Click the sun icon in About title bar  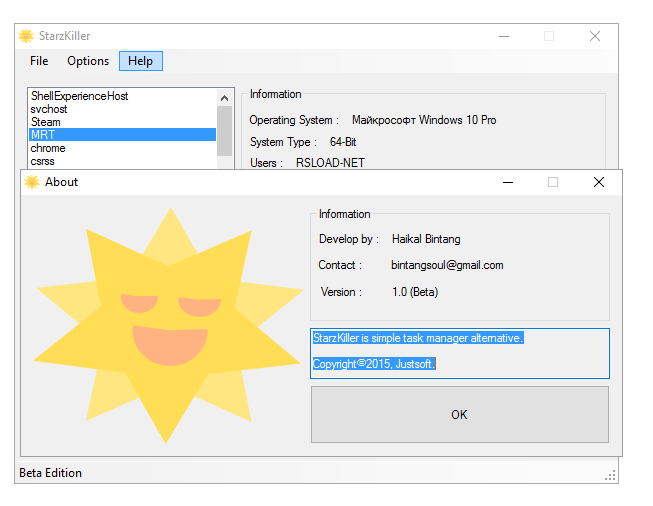[x=32, y=182]
